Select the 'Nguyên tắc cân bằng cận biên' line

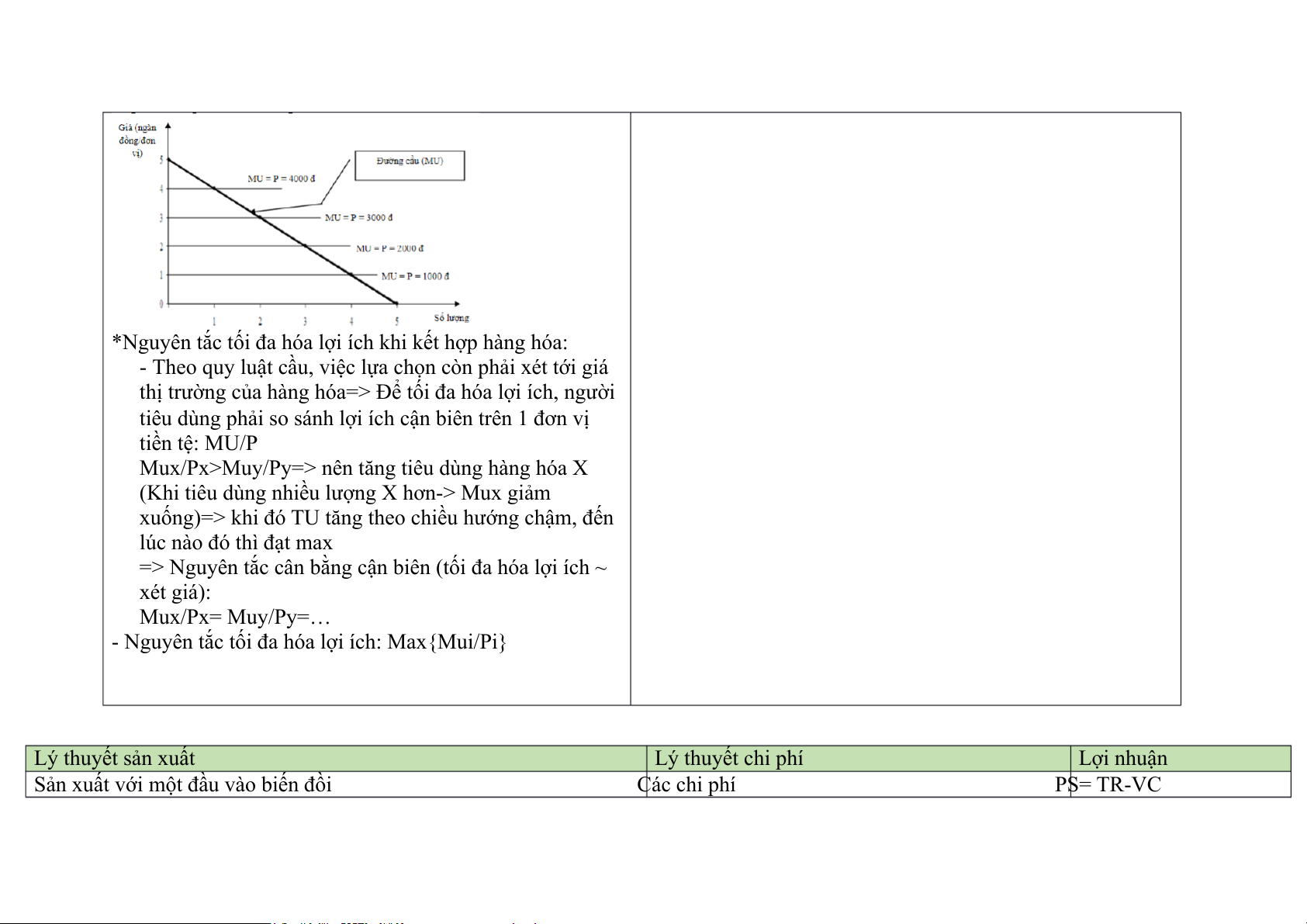(372, 568)
